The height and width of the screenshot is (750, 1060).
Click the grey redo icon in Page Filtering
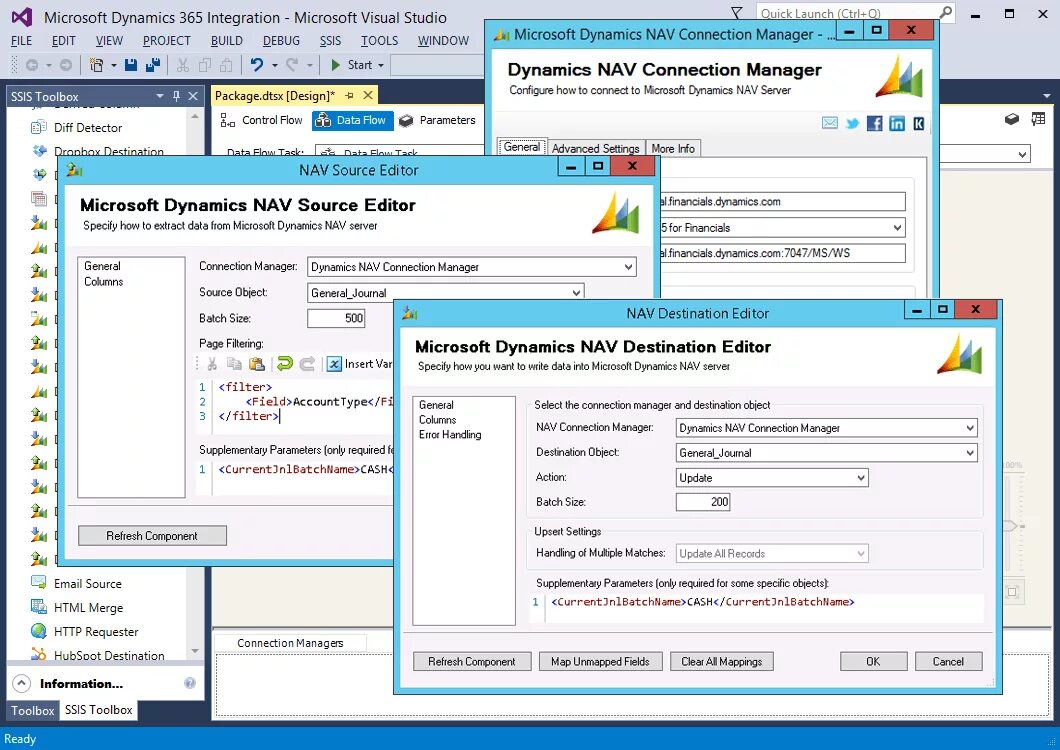(x=307, y=364)
